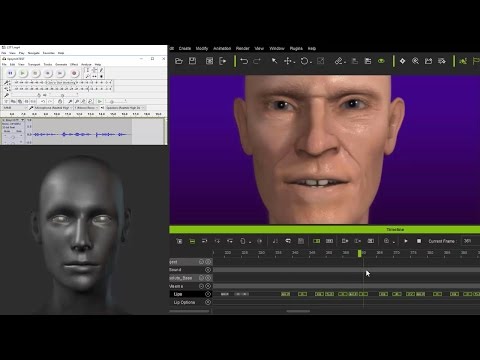Click the Current Frame input field
The image size is (480, 360).
point(471,241)
